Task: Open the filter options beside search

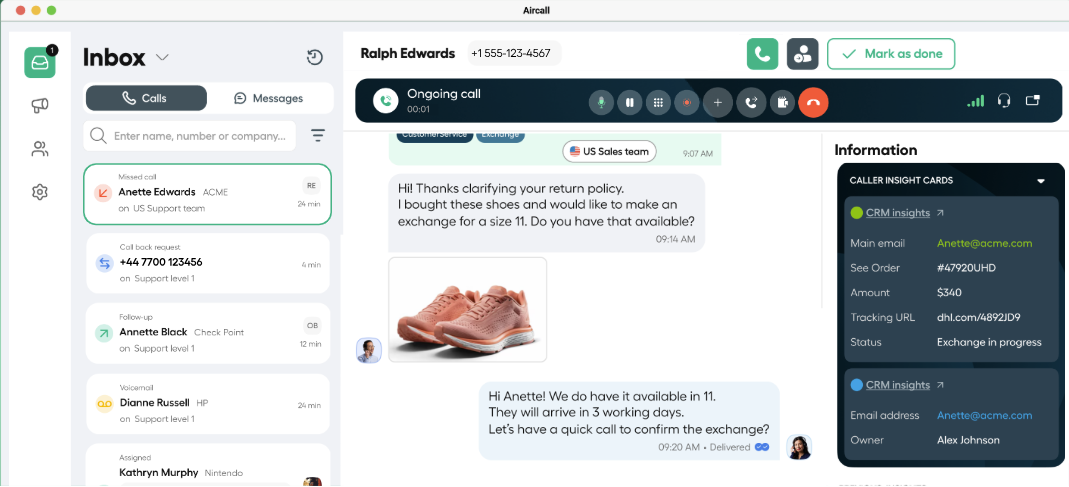Action: [x=318, y=135]
